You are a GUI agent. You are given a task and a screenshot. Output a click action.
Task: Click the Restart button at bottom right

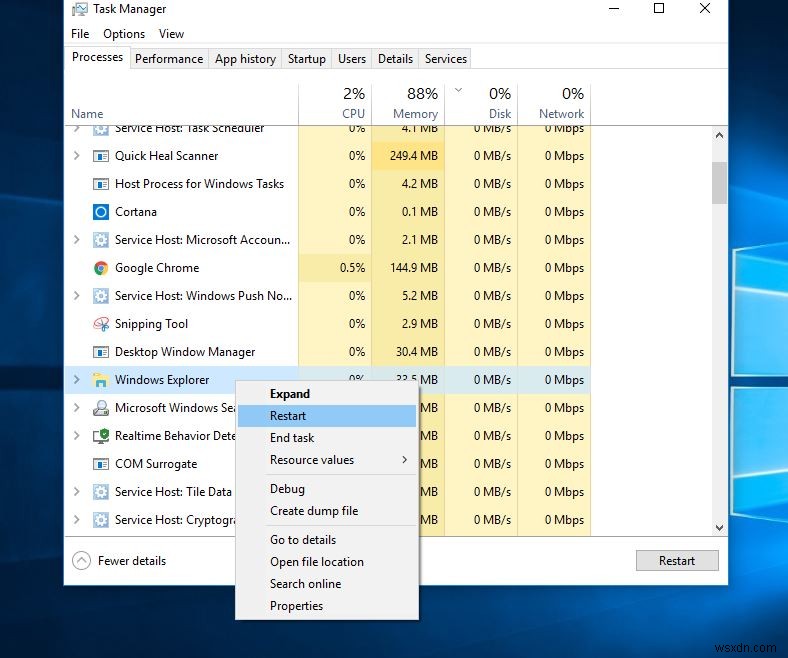[x=677, y=560]
